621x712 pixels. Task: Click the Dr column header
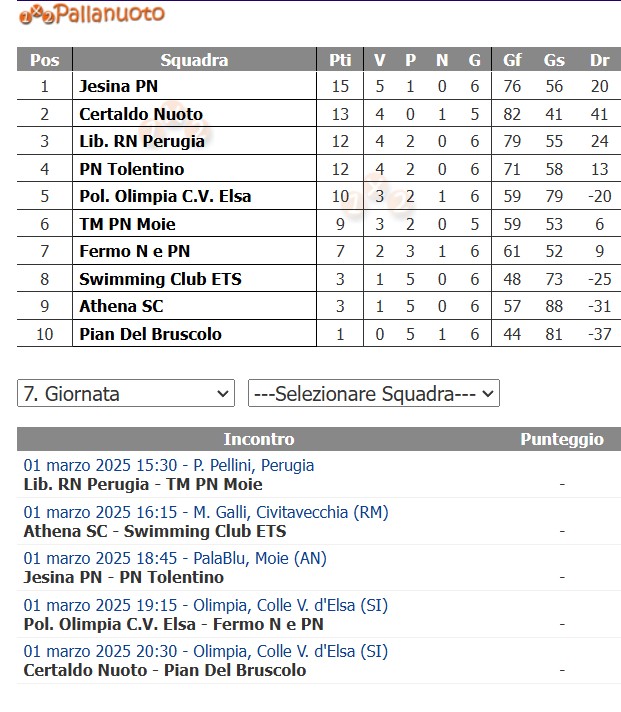click(x=599, y=60)
